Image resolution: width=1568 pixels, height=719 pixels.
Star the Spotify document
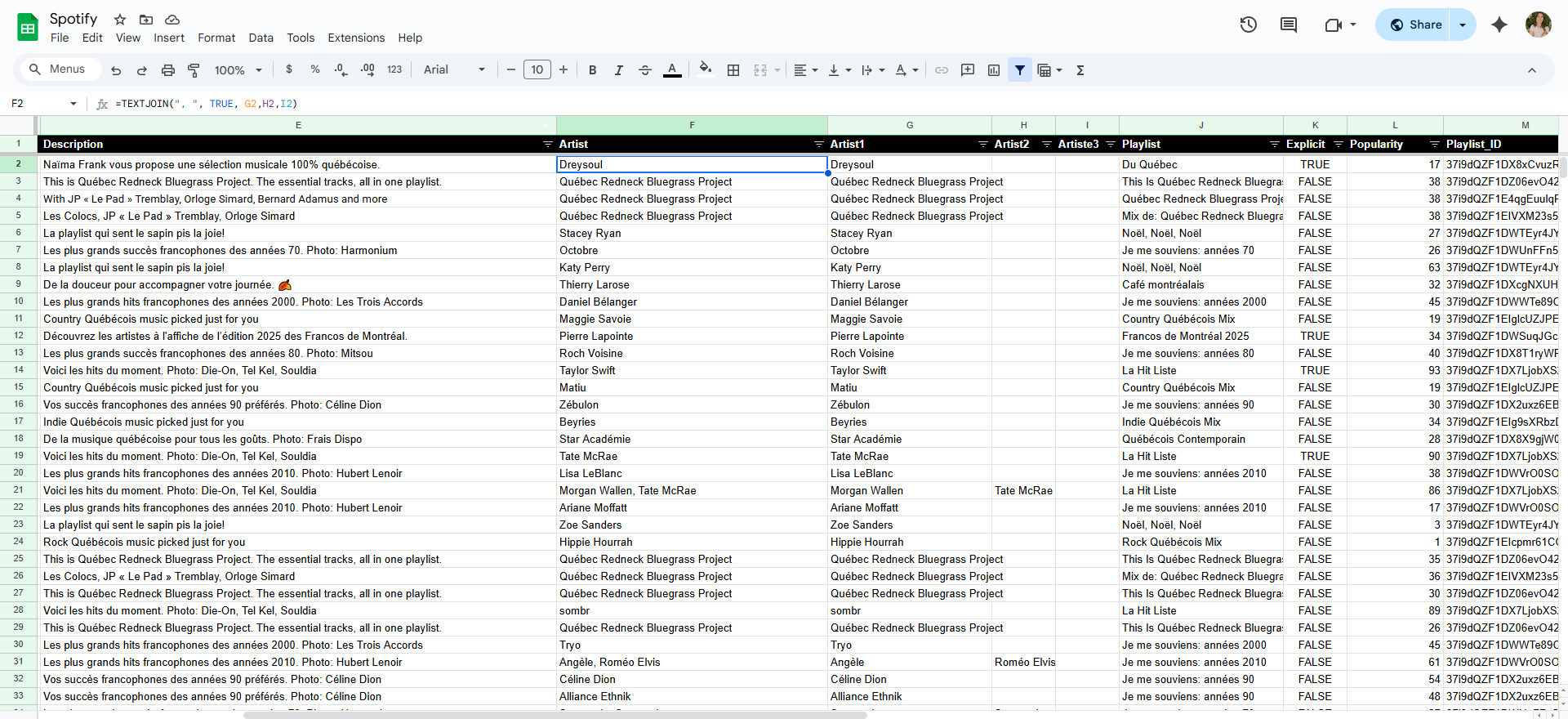click(120, 20)
